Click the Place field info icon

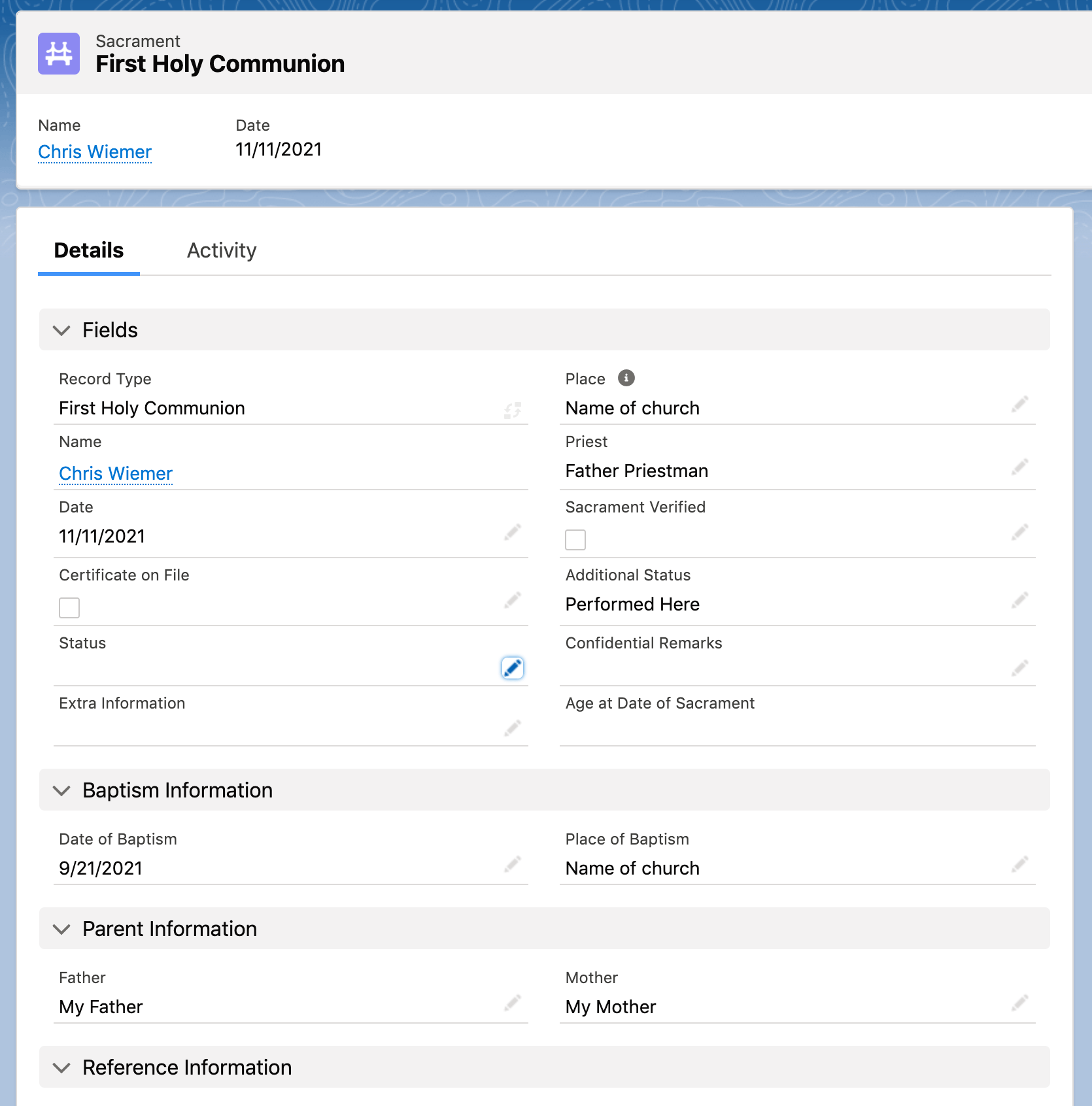[626, 378]
